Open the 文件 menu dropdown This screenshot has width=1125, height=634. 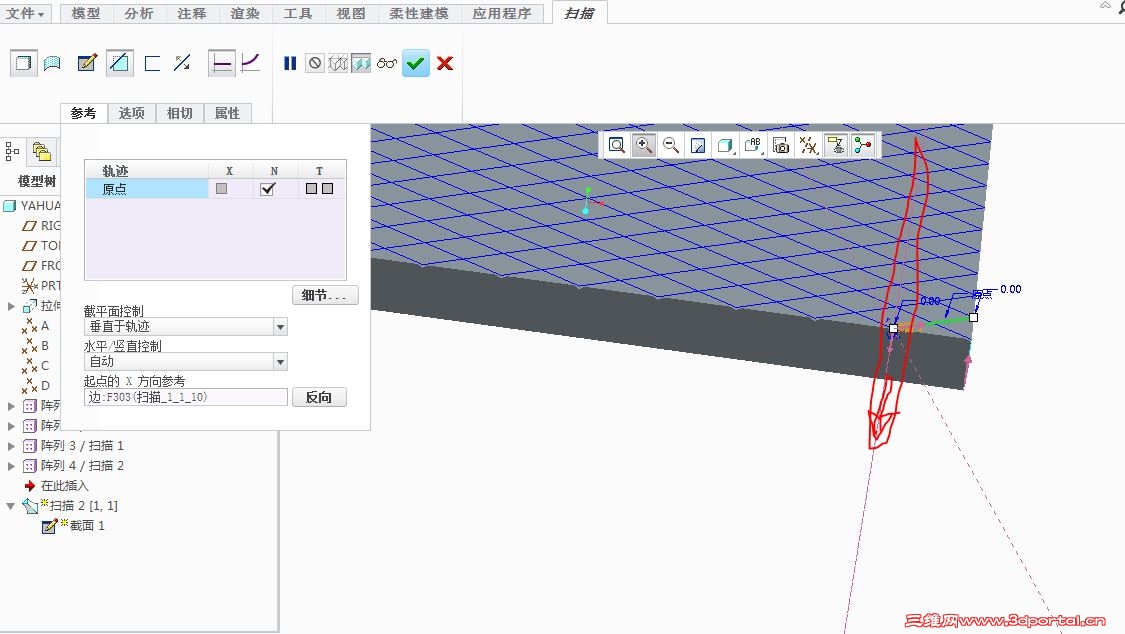tap(25, 14)
